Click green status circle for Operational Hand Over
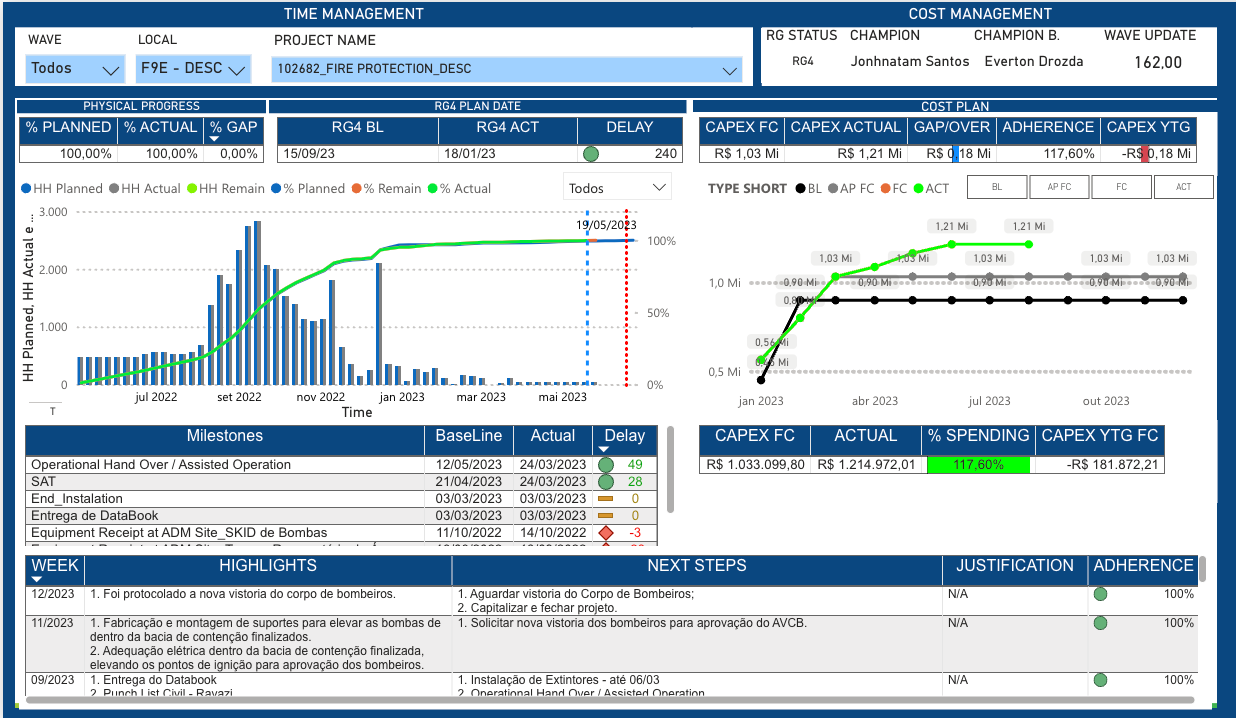Image resolution: width=1236 pixels, height=718 pixels. [605, 465]
